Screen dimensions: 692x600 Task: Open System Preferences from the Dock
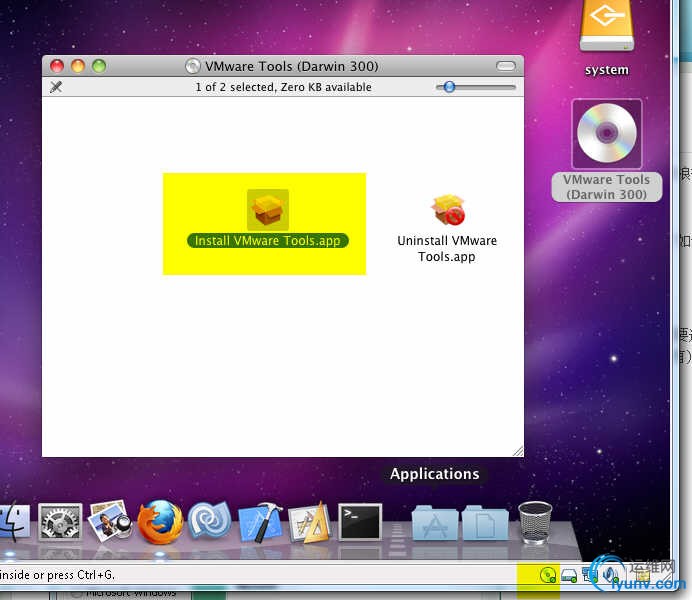60,522
